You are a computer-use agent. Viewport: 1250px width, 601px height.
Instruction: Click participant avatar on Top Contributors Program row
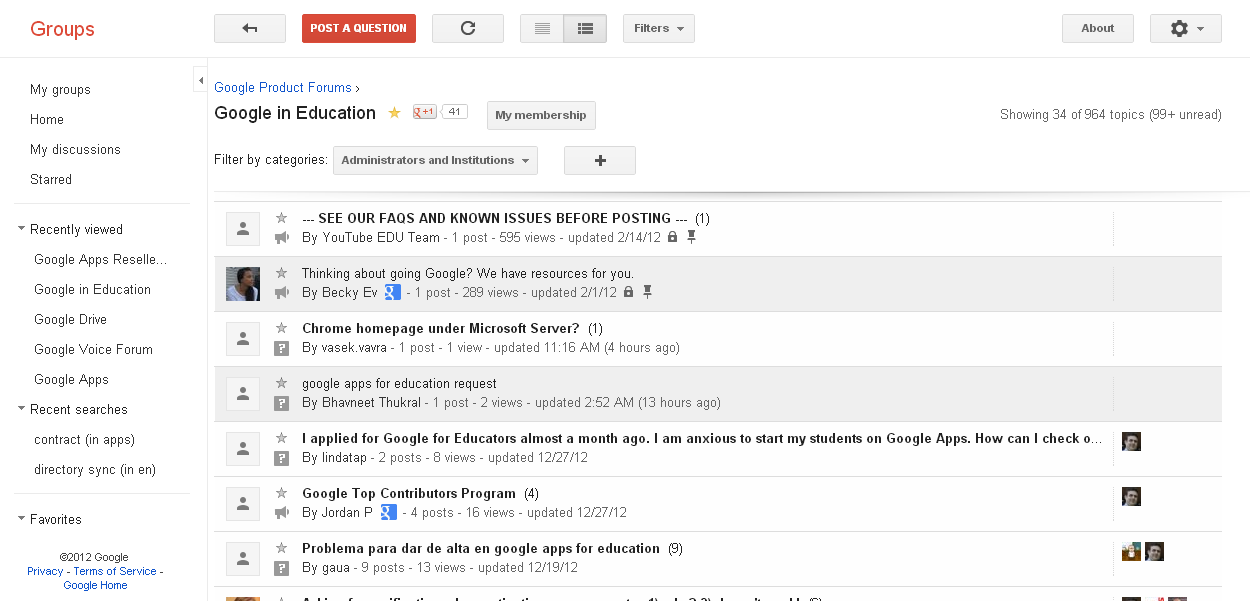pos(1131,497)
